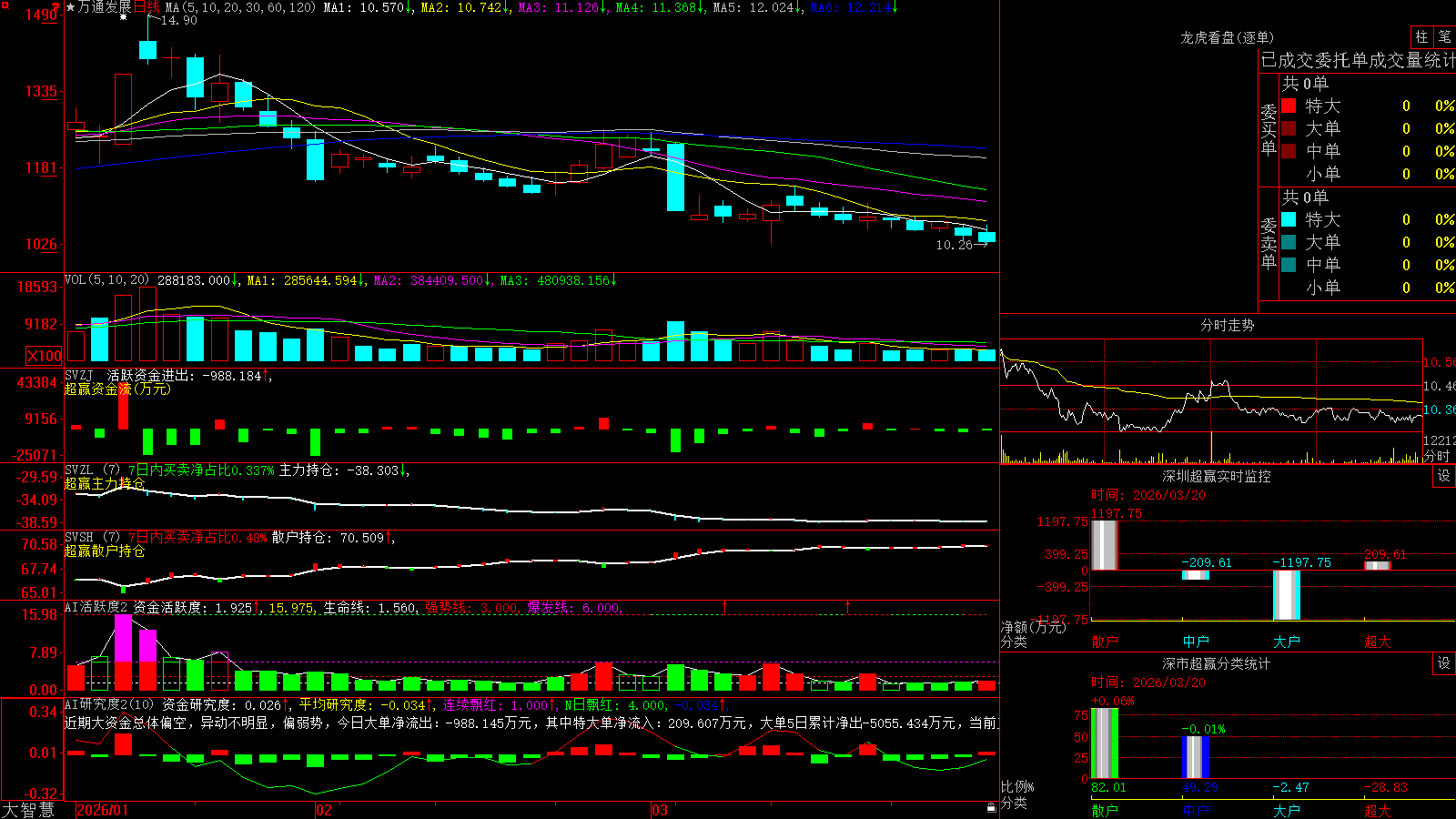Click the 14.90 high price label
The height and width of the screenshot is (819, 1456).
[x=178, y=20]
